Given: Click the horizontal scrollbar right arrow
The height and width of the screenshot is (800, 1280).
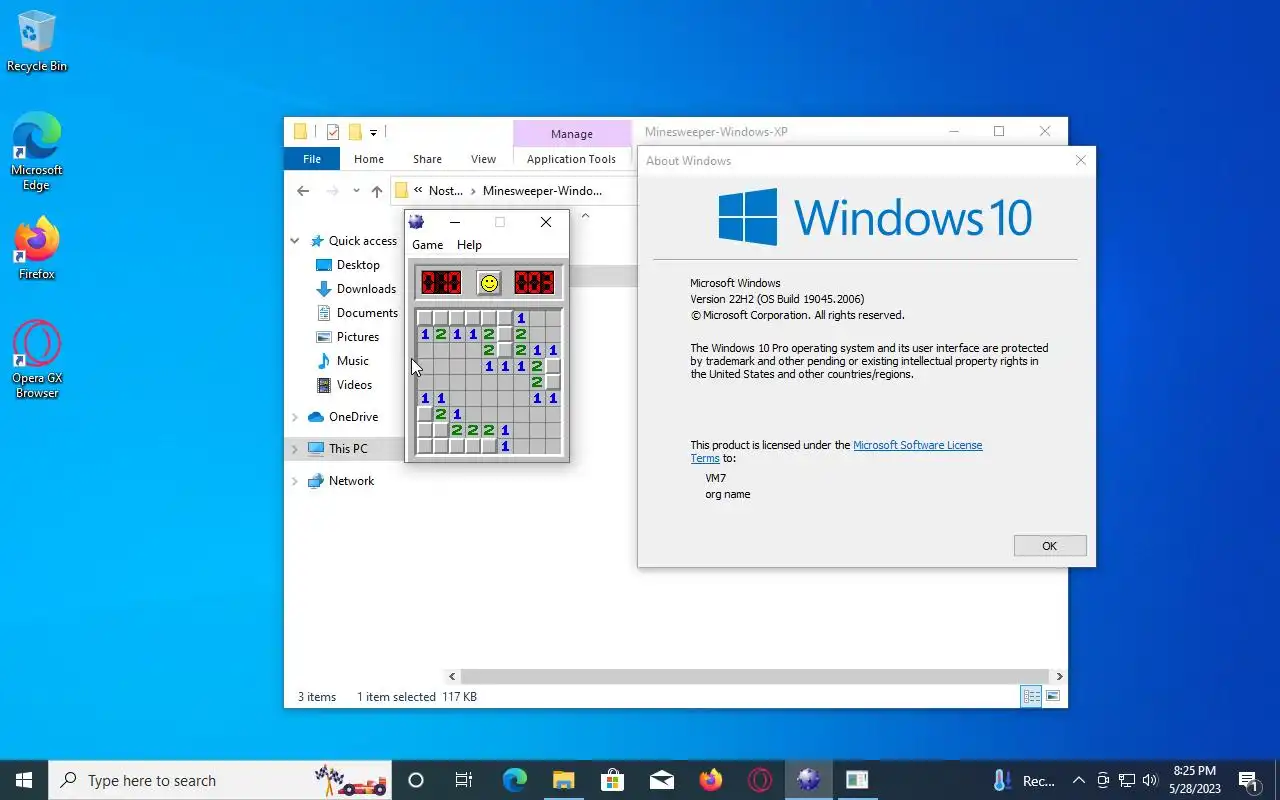Looking at the screenshot, I should [x=1059, y=677].
